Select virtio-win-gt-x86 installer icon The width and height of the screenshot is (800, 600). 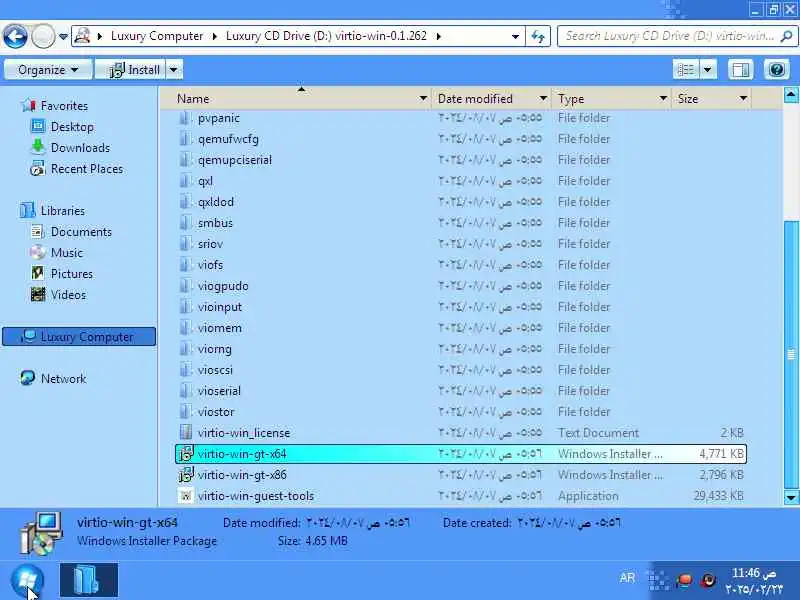186,474
